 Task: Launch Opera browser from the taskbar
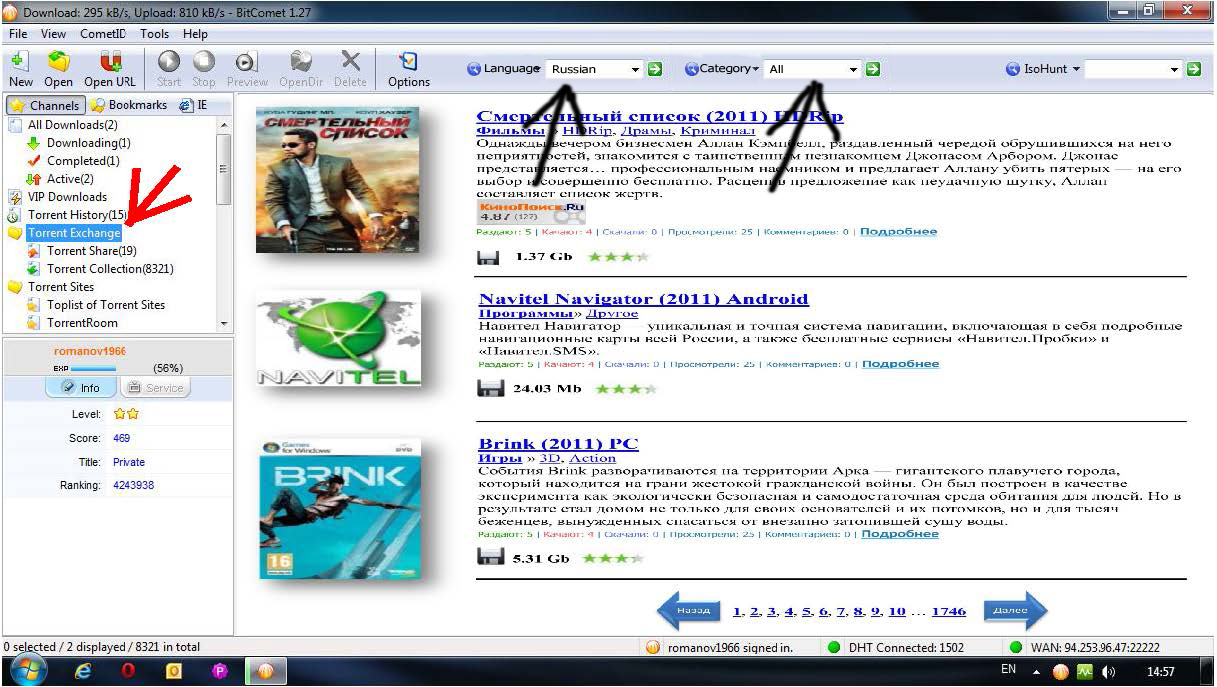[128, 671]
